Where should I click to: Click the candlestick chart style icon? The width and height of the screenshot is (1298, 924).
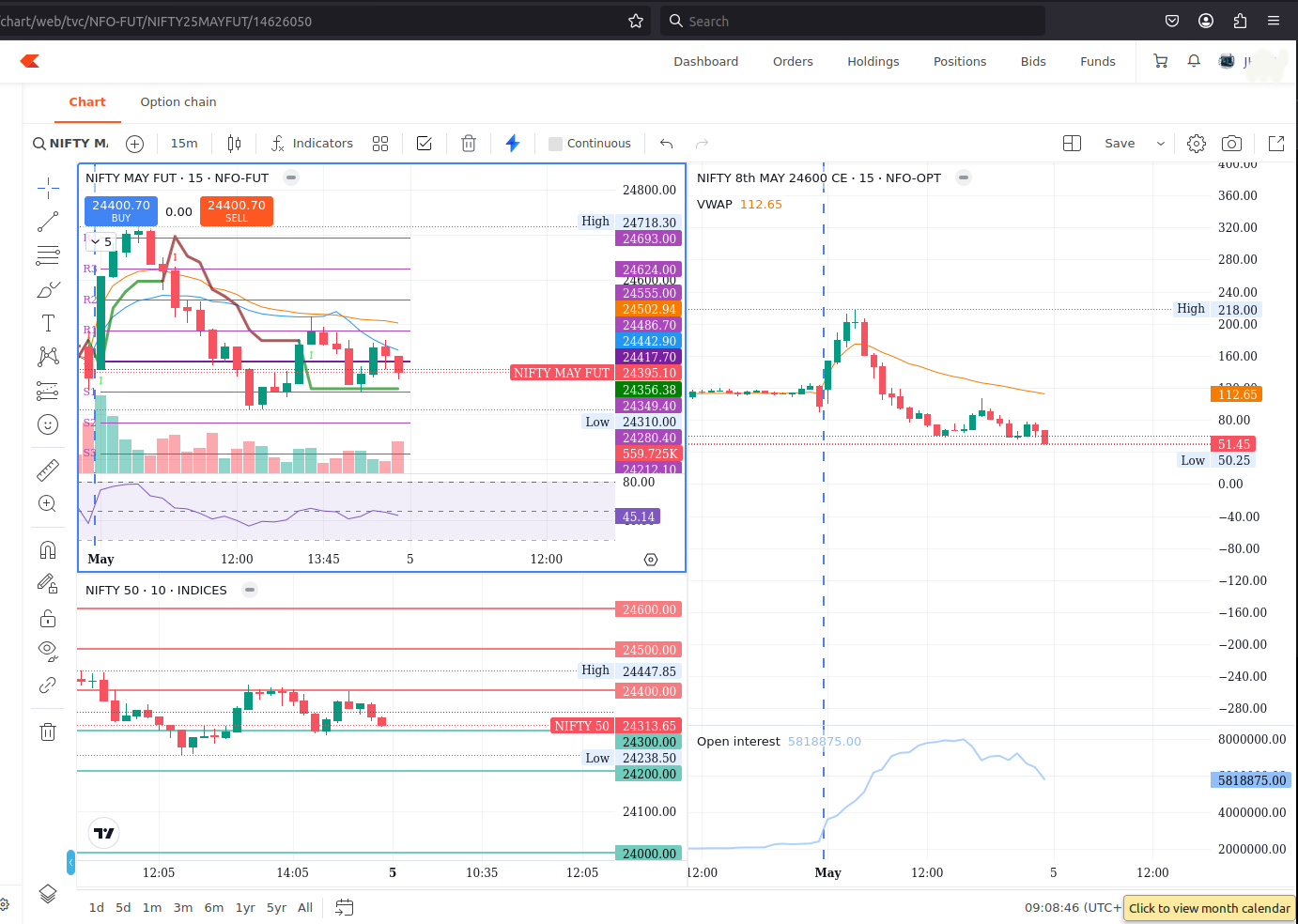coord(234,144)
